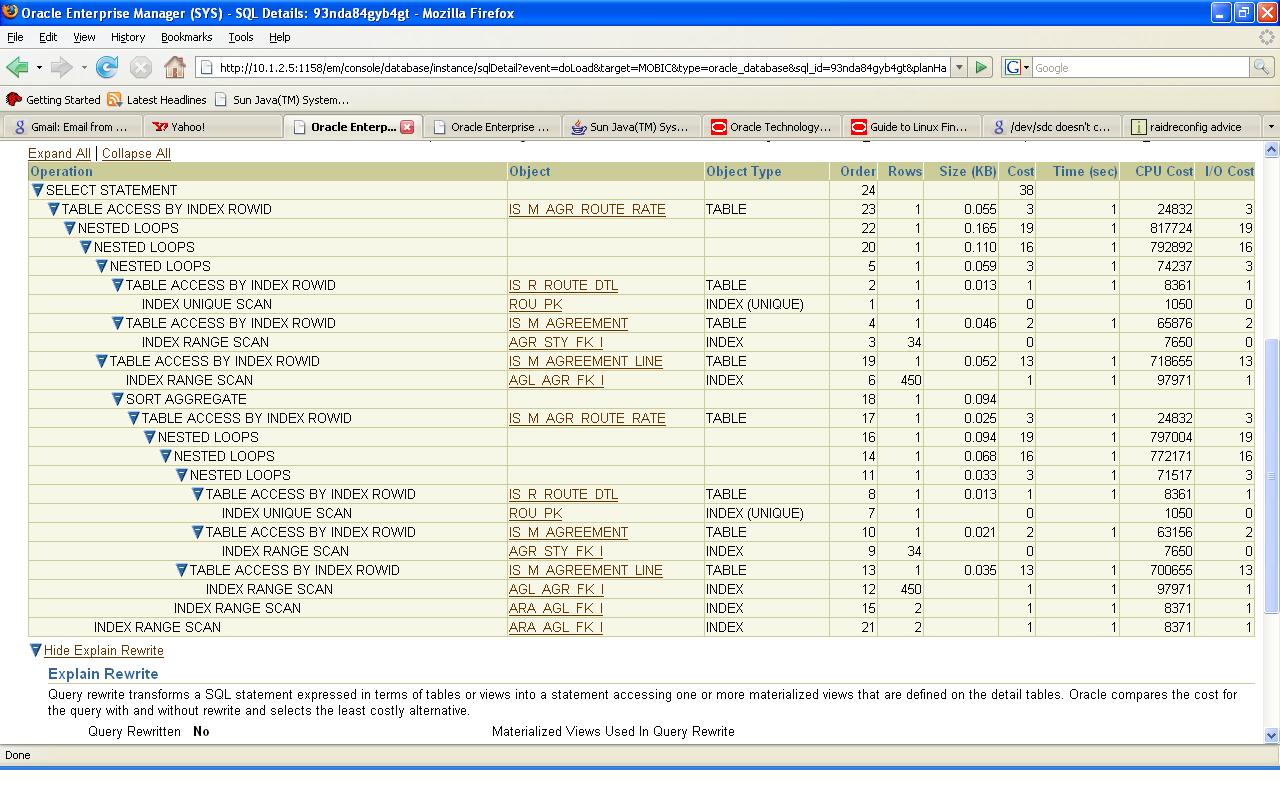1280x800 pixels.
Task: Collapse NESTED LOOPS row with order 16
Action: click(x=149, y=437)
